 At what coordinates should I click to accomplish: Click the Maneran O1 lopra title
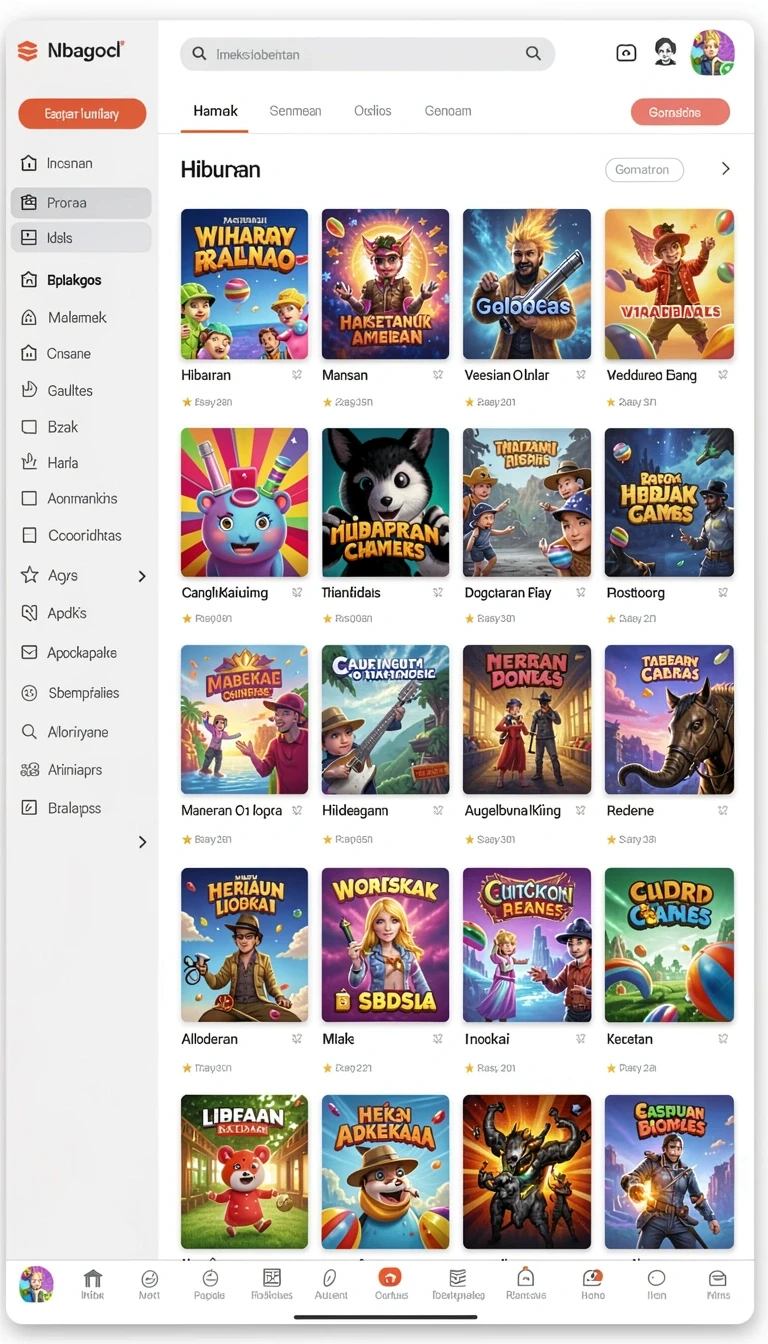pyautogui.click(x=232, y=811)
